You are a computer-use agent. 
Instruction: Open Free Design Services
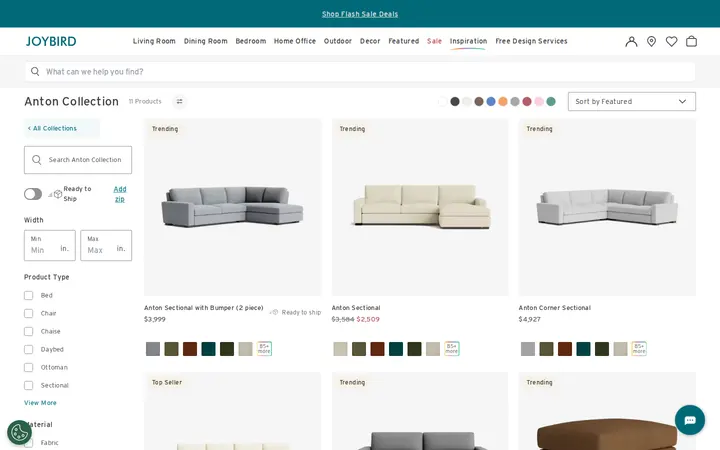click(x=531, y=41)
